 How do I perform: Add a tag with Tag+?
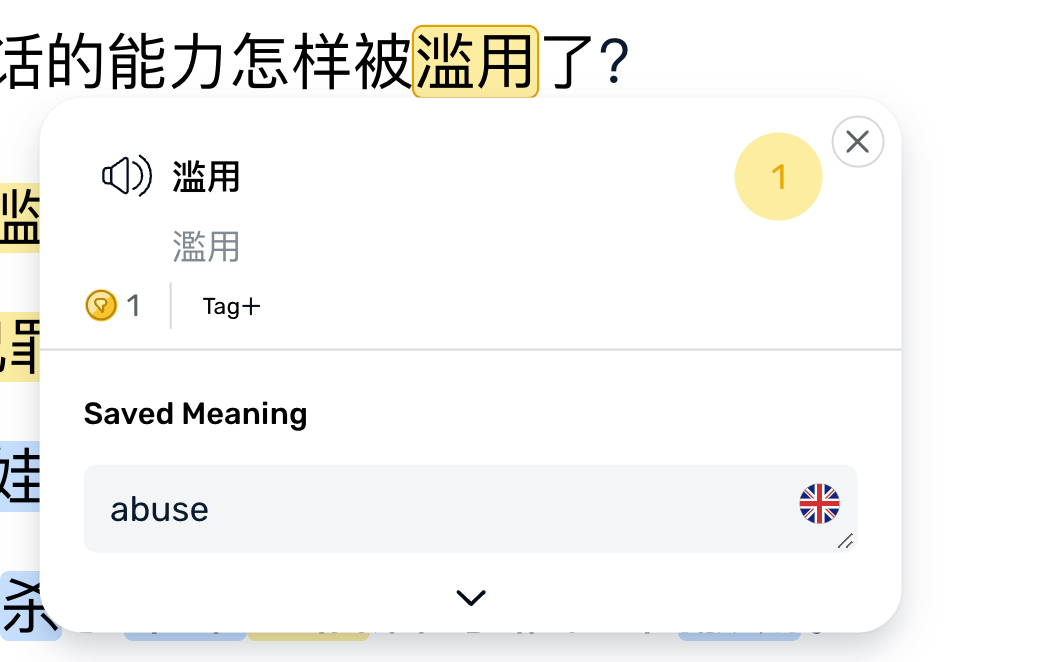(231, 306)
